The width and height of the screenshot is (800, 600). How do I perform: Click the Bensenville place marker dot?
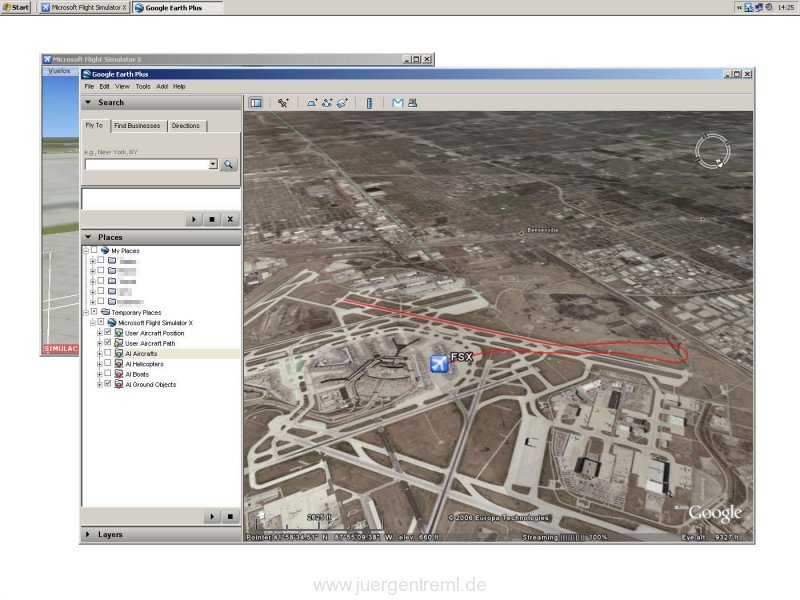pos(521,233)
